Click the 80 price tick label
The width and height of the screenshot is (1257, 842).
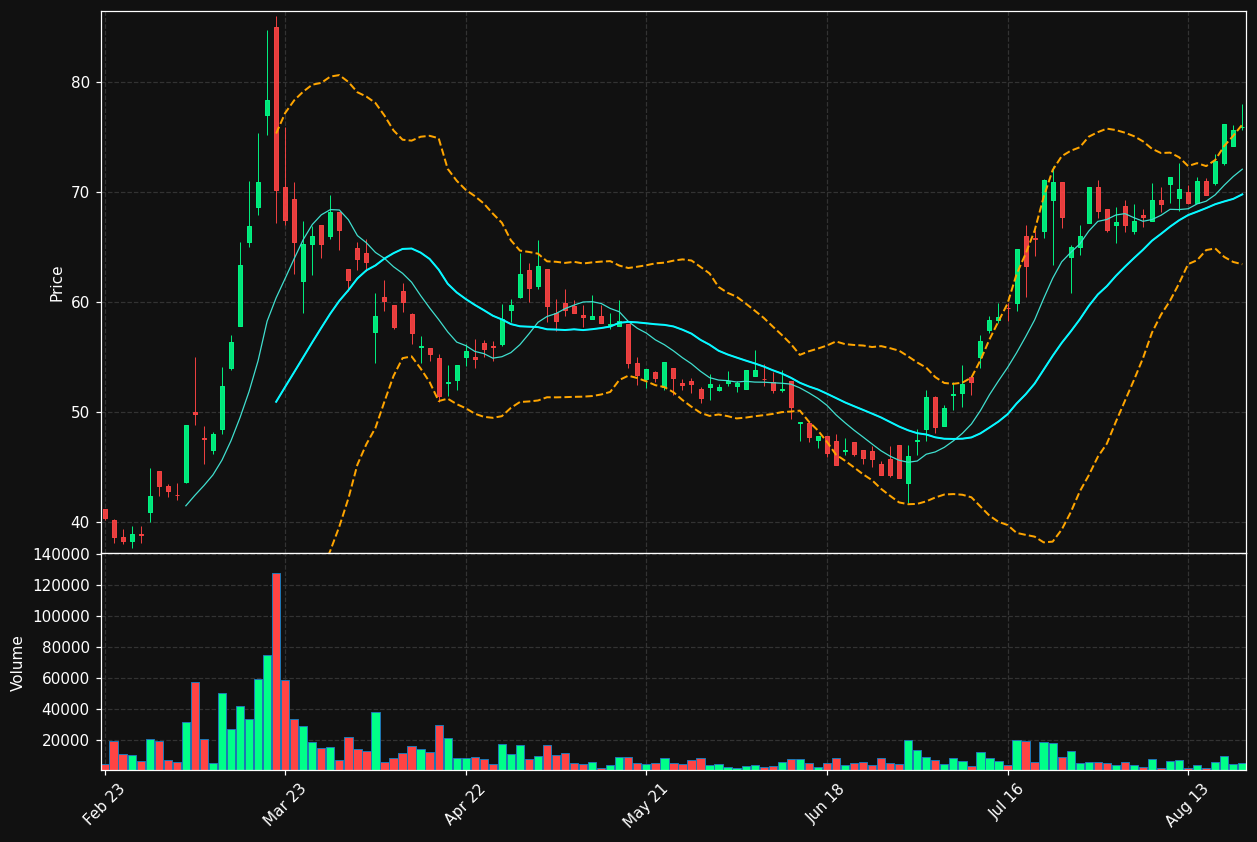80,82
